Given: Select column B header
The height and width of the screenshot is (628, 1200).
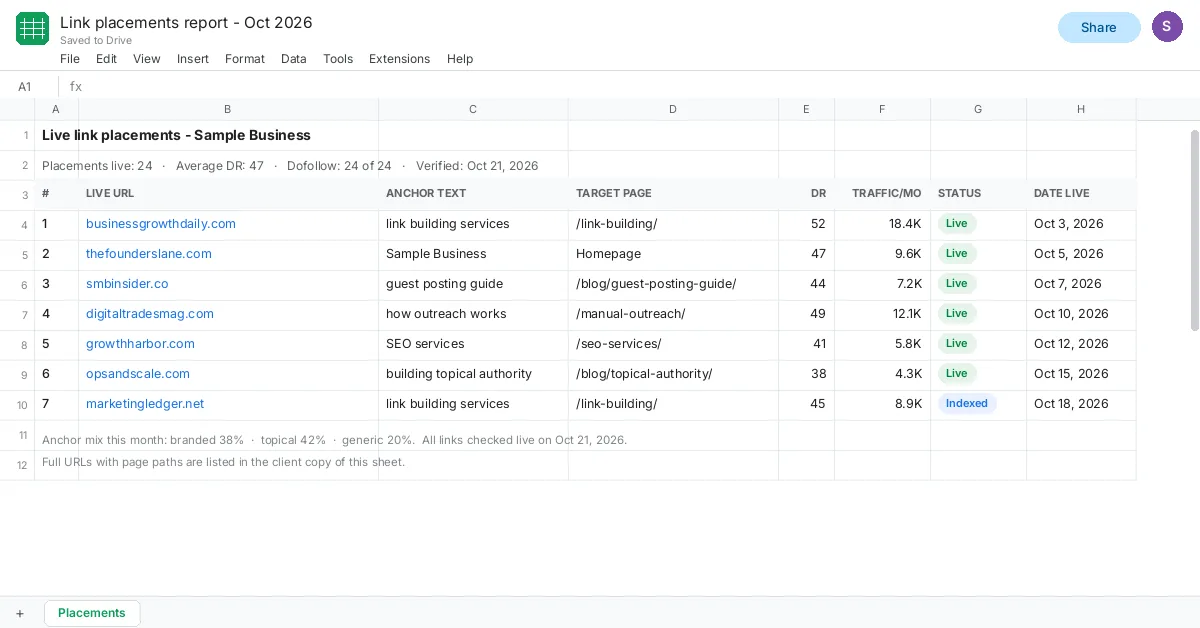Looking at the screenshot, I should pyautogui.click(x=228, y=109).
